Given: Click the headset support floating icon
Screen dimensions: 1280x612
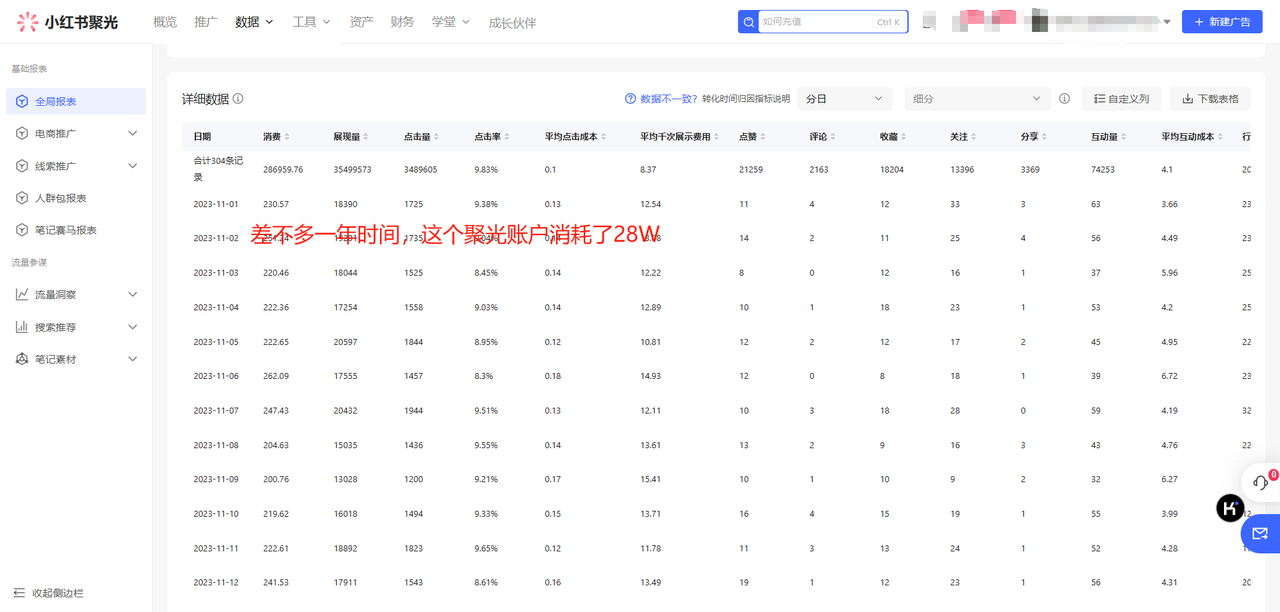Looking at the screenshot, I should pyautogui.click(x=1262, y=481).
